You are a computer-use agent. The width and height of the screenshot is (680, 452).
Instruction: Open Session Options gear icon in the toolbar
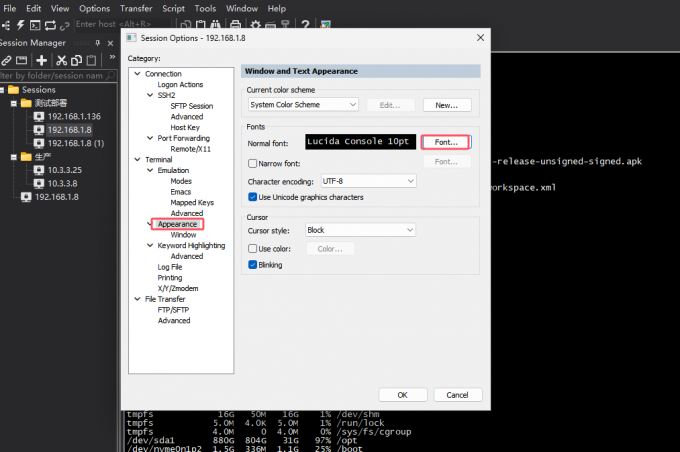(255, 25)
